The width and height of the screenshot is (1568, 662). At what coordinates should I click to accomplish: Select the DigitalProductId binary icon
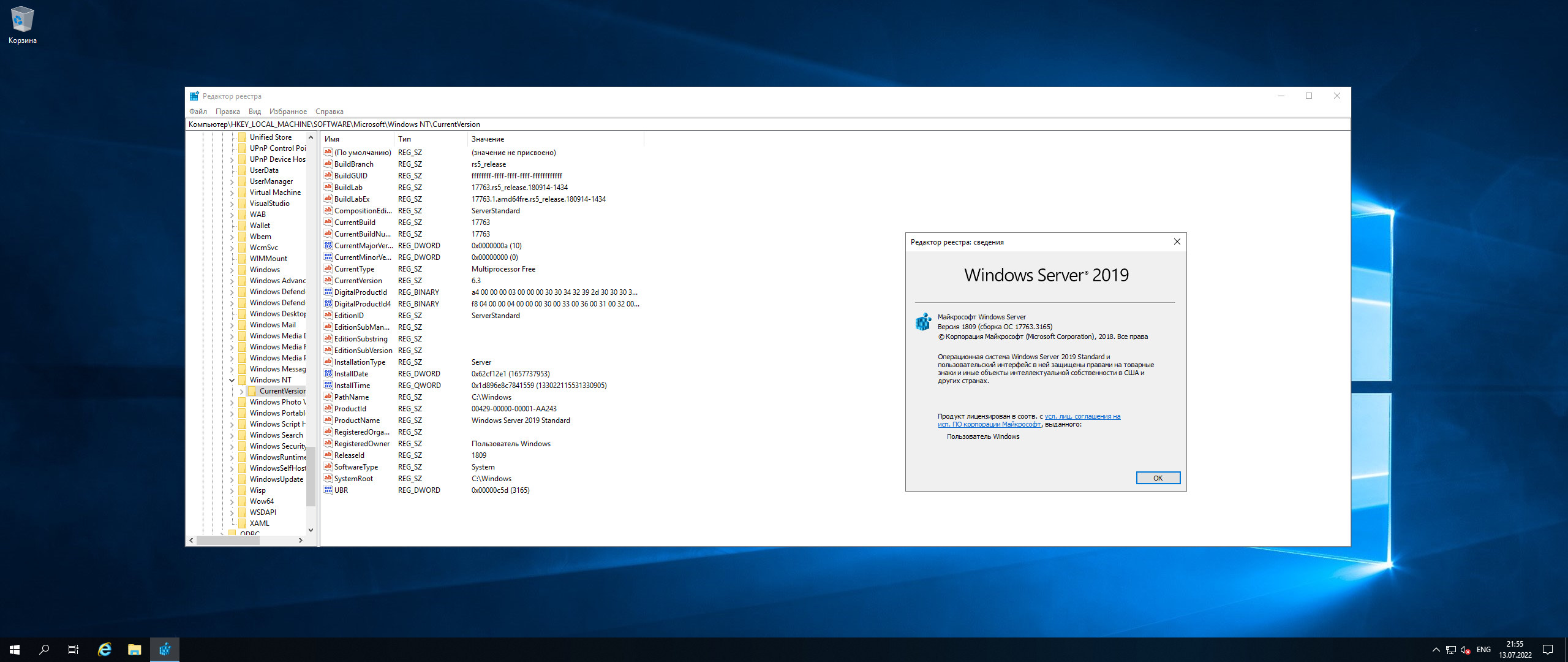[x=328, y=292]
